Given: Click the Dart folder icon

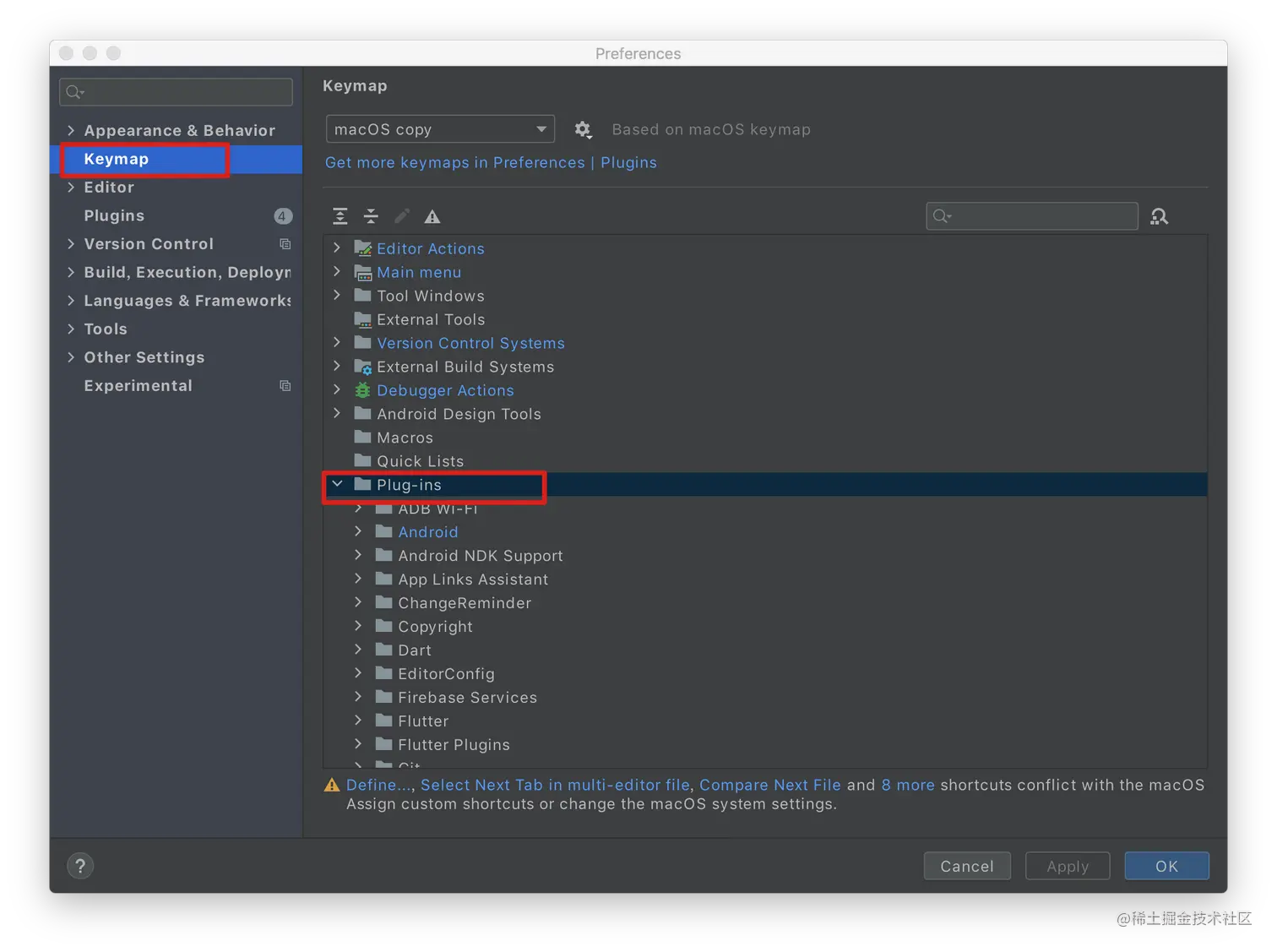Looking at the screenshot, I should point(384,650).
